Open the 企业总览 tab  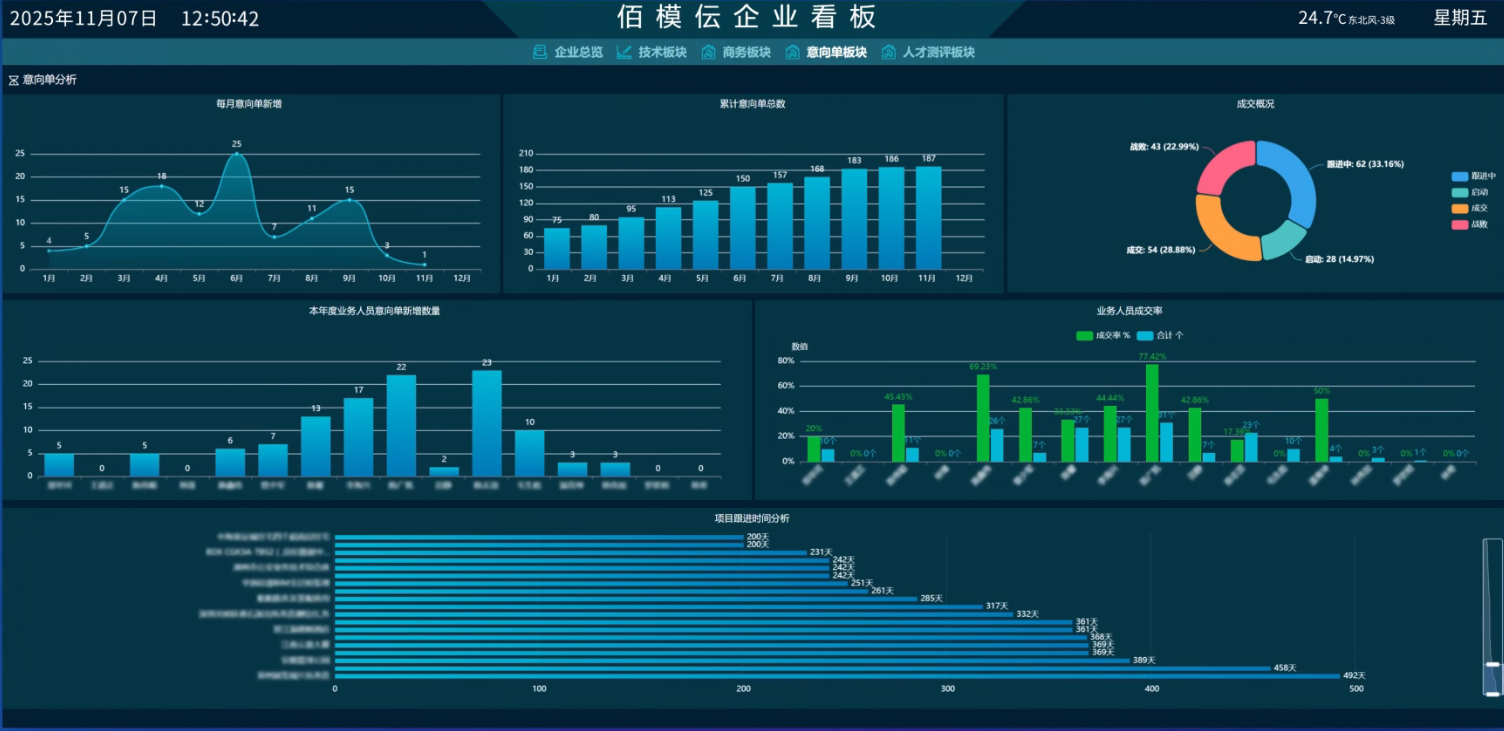point(578,52)
